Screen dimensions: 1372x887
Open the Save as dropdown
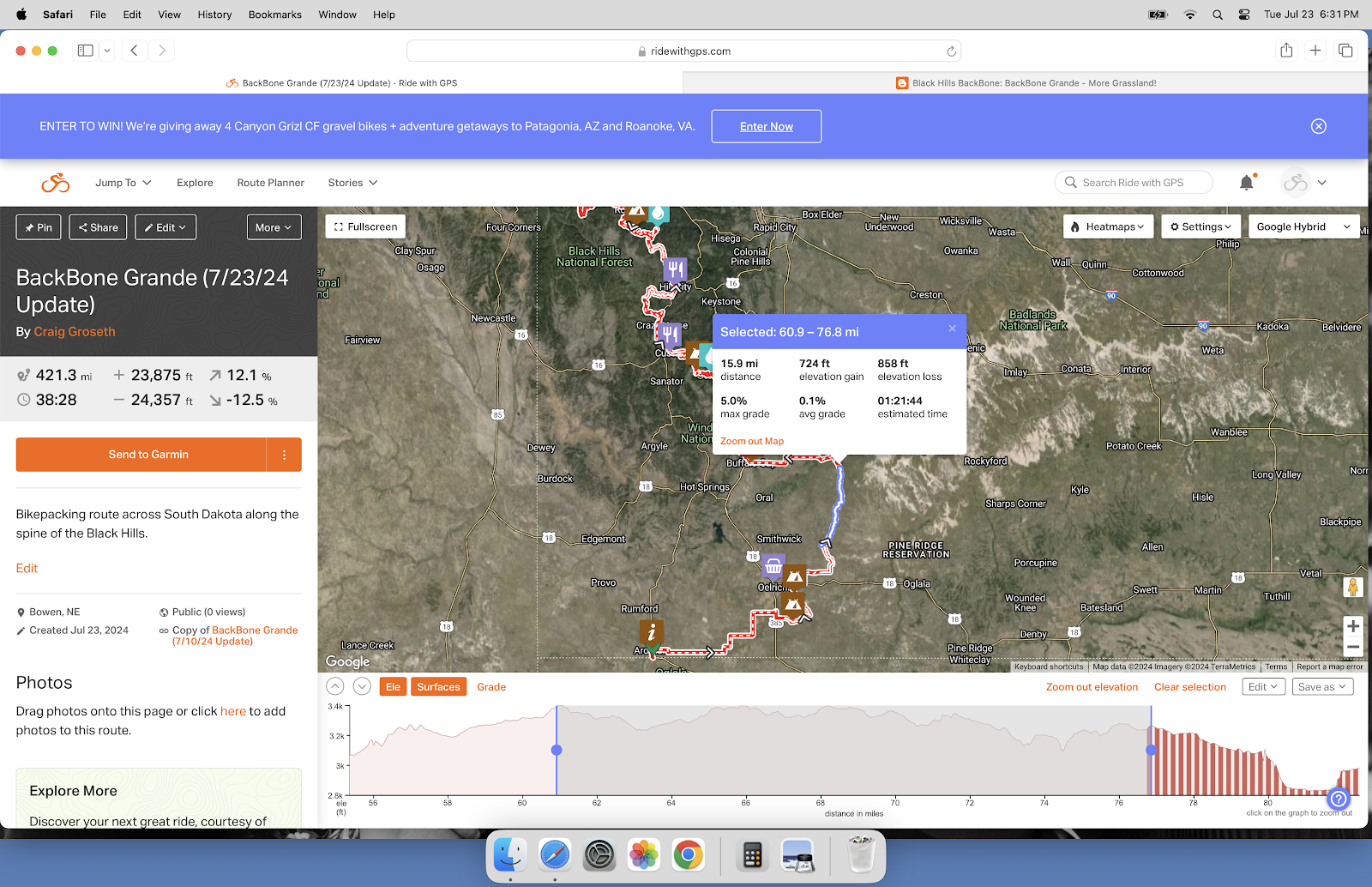coord(1323,687)
